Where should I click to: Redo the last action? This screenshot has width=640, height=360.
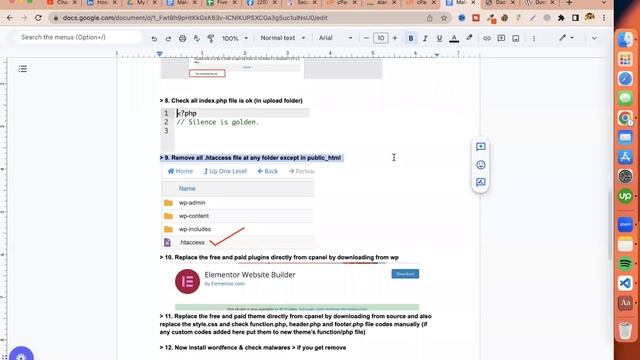pos(168,38)
